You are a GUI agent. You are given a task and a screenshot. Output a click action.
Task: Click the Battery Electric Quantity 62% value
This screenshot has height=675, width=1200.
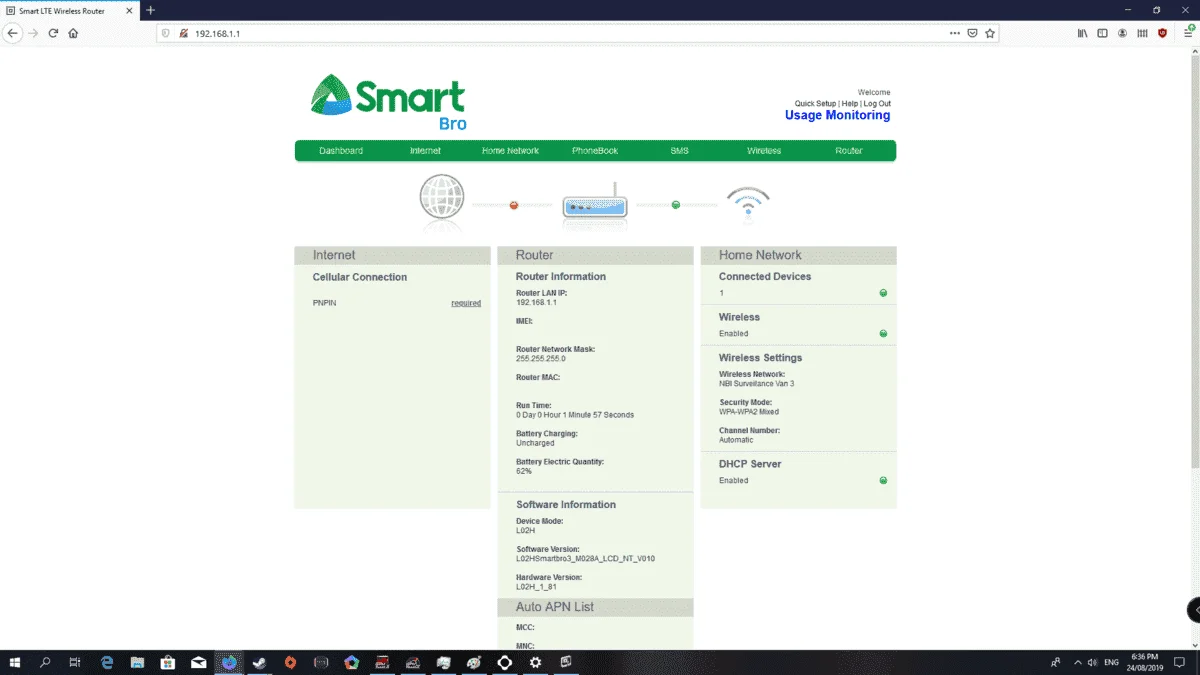tap(524, 470)
